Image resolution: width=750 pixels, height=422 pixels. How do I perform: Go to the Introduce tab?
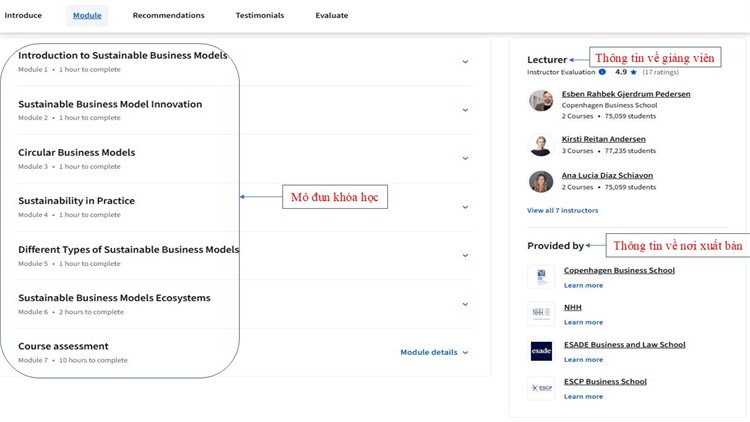pos(23,16)
